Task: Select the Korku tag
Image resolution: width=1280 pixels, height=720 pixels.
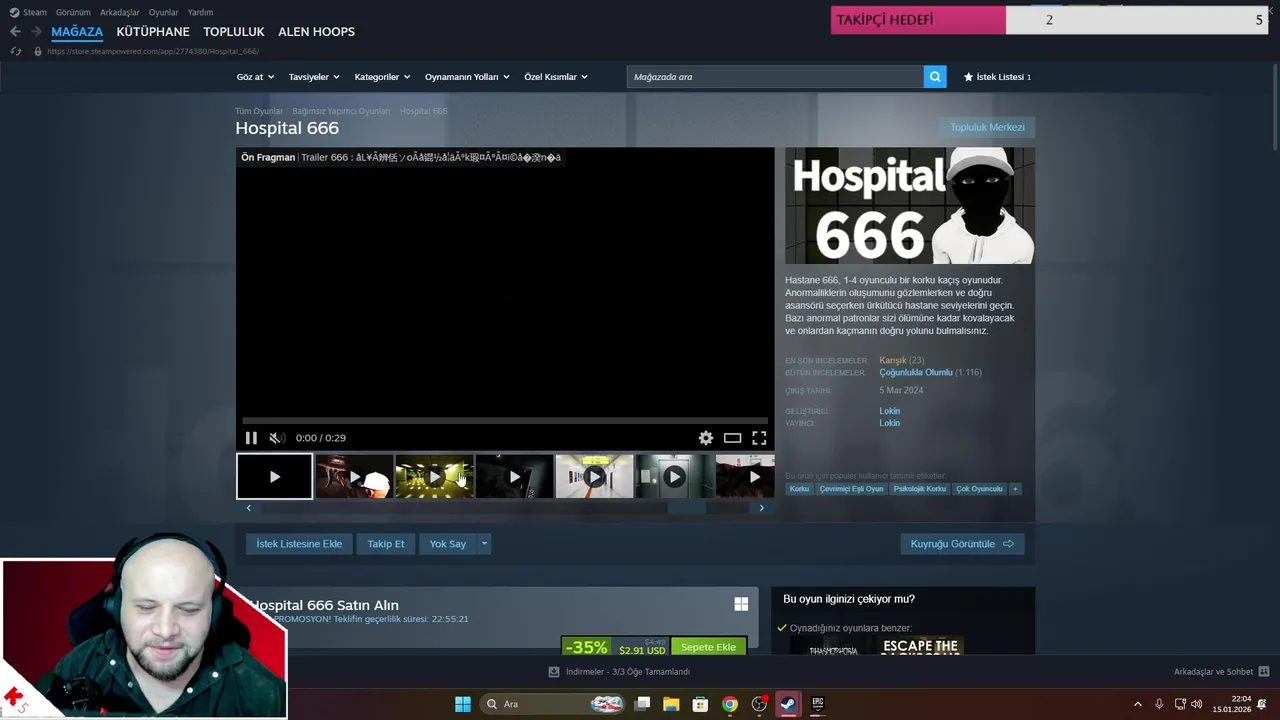Action: tap(799, 489)
